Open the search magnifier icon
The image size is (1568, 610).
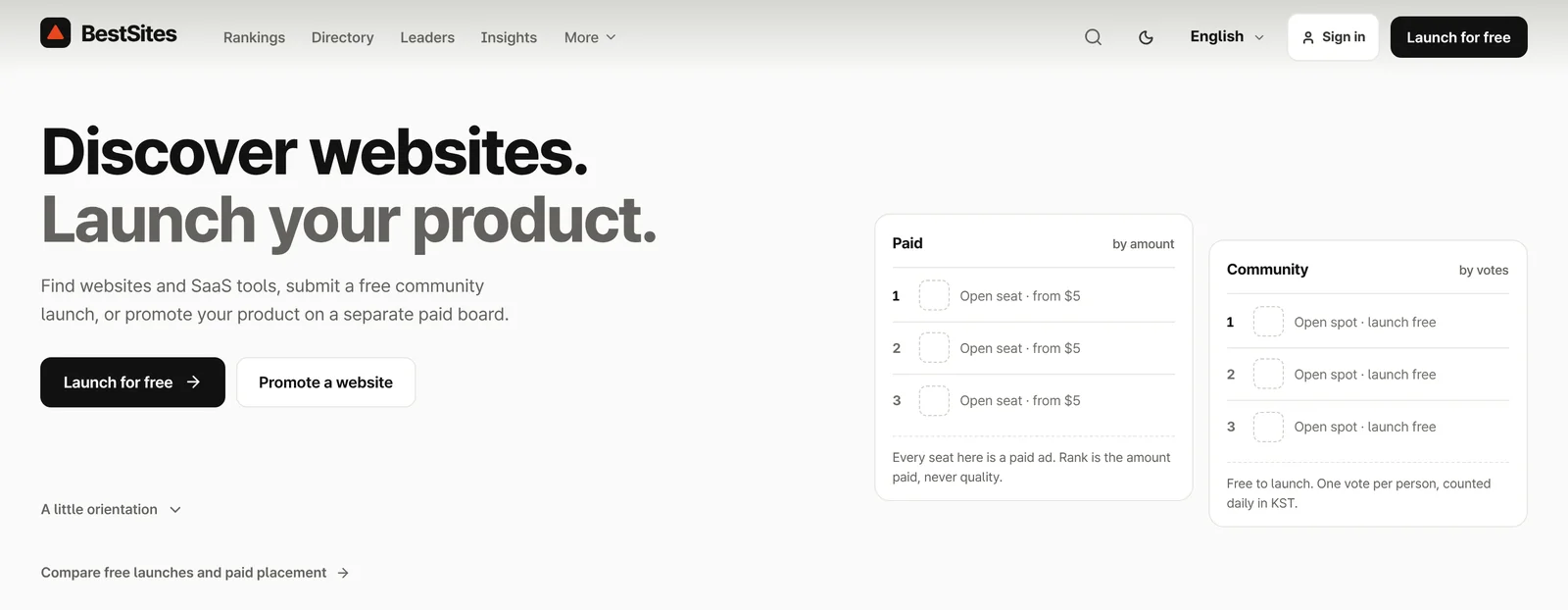click(x=1093, y=37)
